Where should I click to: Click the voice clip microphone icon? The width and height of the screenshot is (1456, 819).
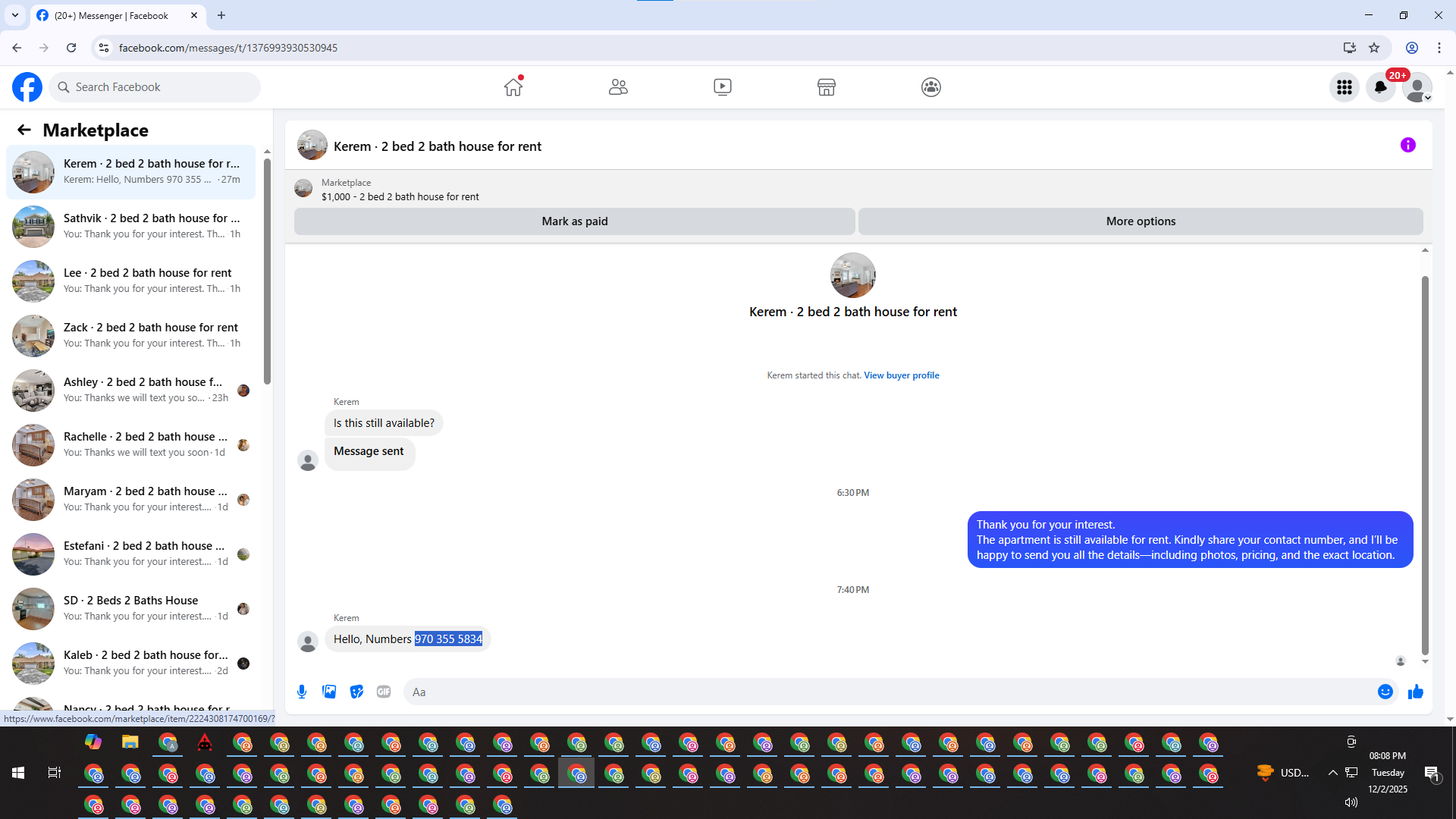[302, 692]
